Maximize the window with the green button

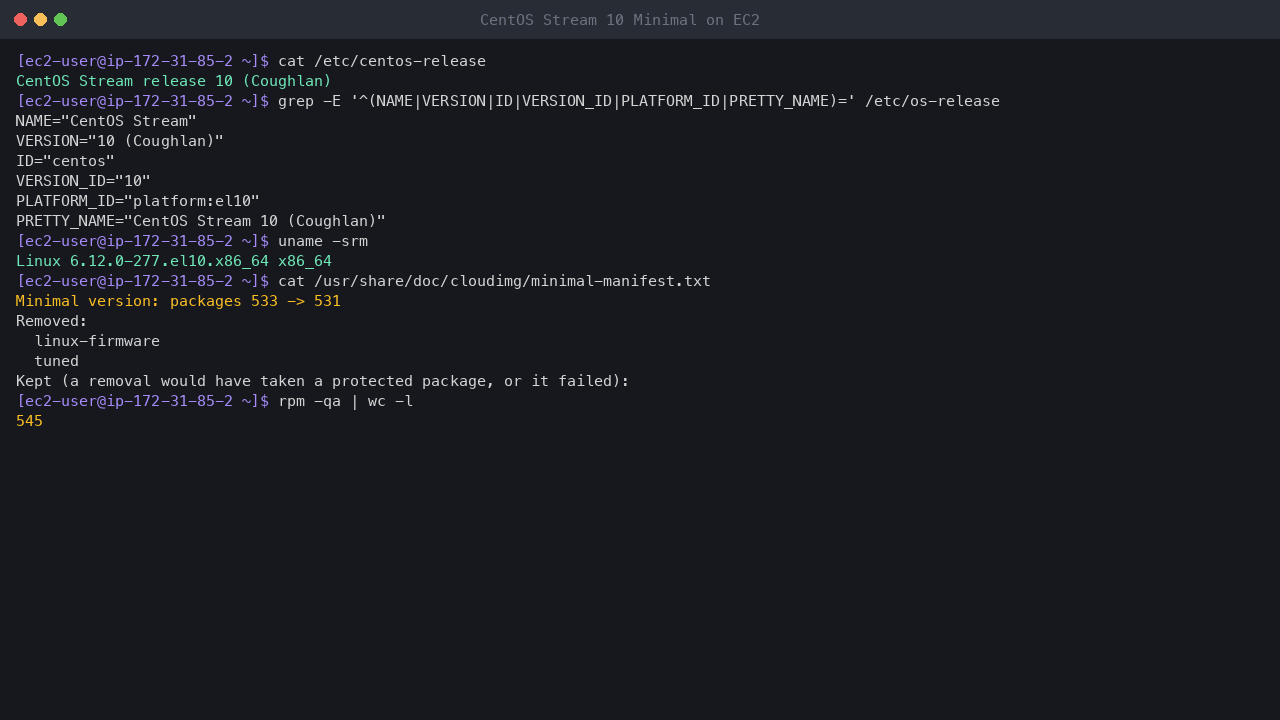(x=60, y=20)
